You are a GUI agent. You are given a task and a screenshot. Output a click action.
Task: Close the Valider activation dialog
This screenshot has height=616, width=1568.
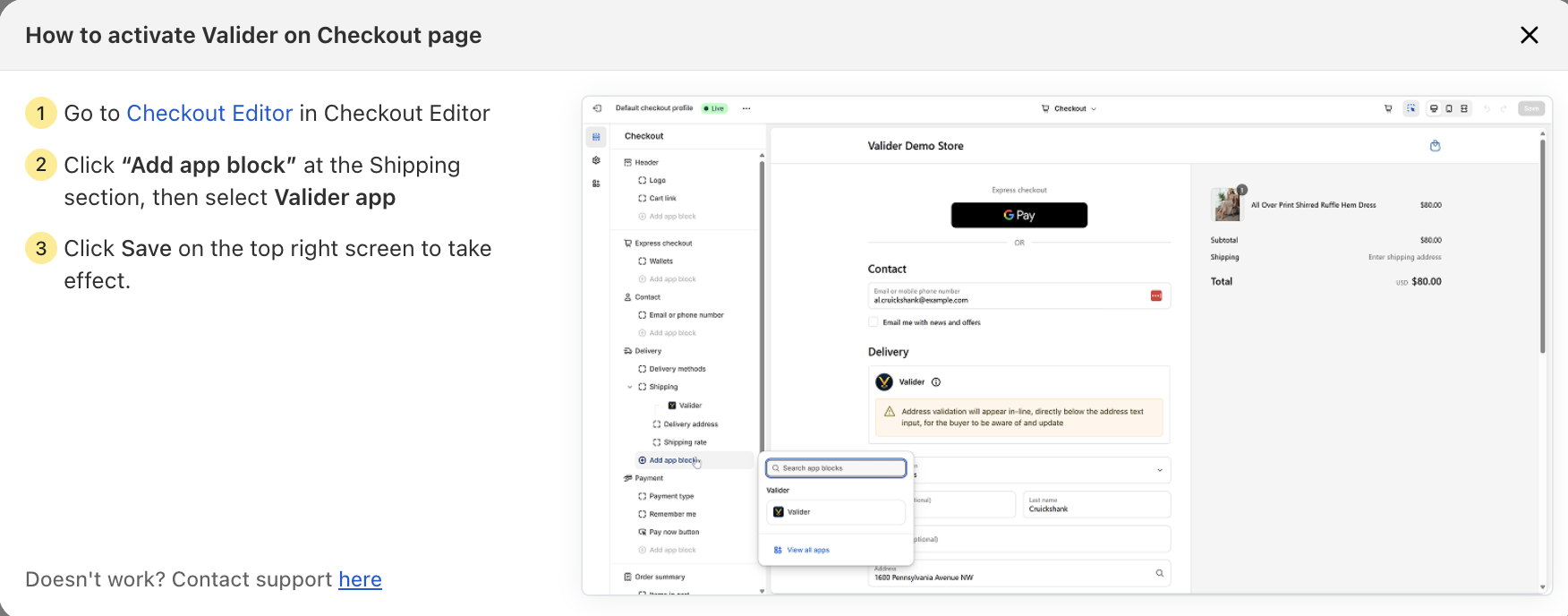[1529, 35]
